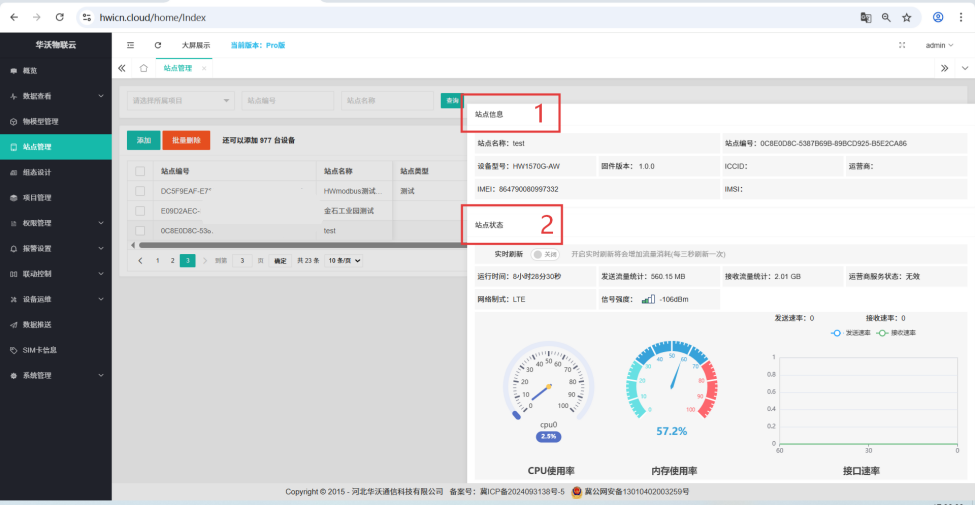Screen dimensions: 975x505
Task: Click the translate page icon
Action: pos(866,17)
